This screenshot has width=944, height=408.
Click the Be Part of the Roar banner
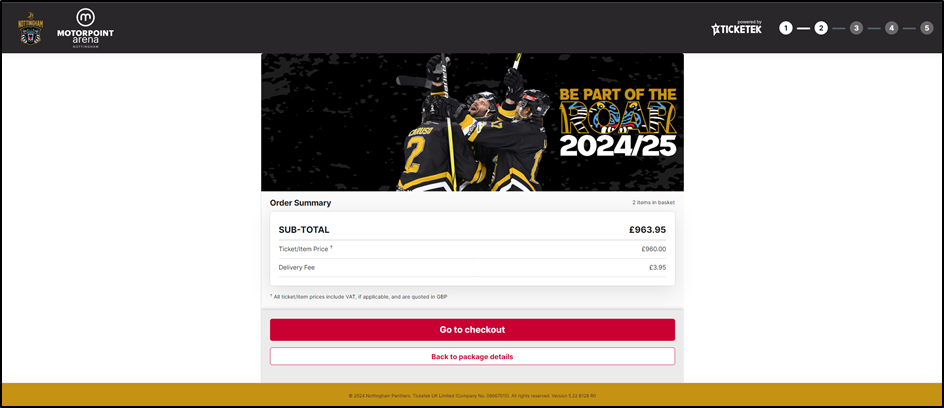[472, 122]
